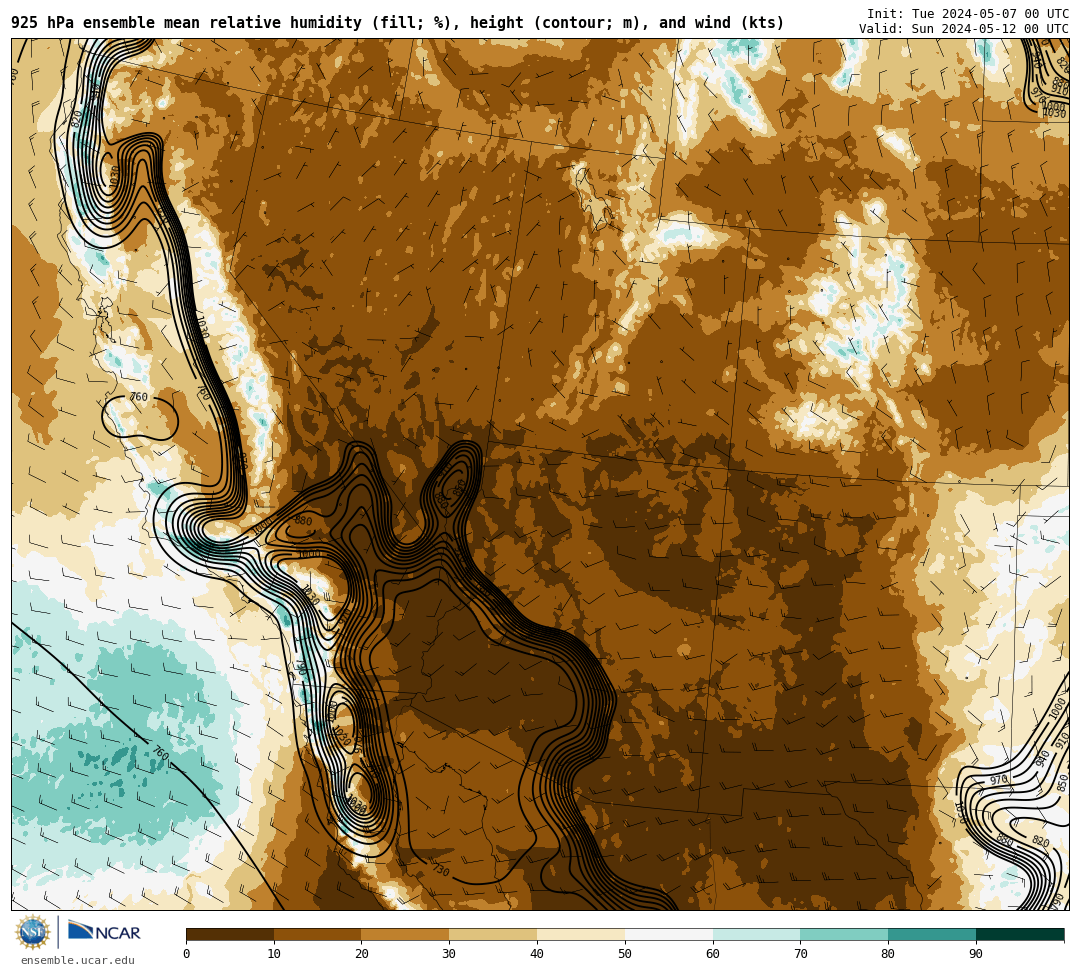The image size is (1080, 973).
Task: Click the colorbar tick label 50
Action: click(x=625, y=954)
